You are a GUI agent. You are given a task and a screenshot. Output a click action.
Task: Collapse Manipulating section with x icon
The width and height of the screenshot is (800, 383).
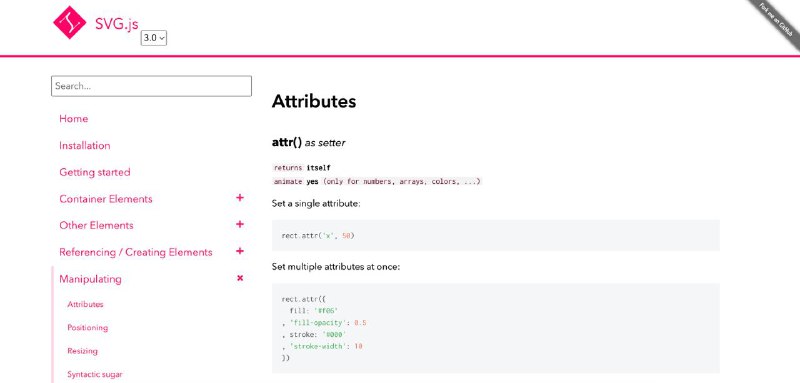point(240,278)
